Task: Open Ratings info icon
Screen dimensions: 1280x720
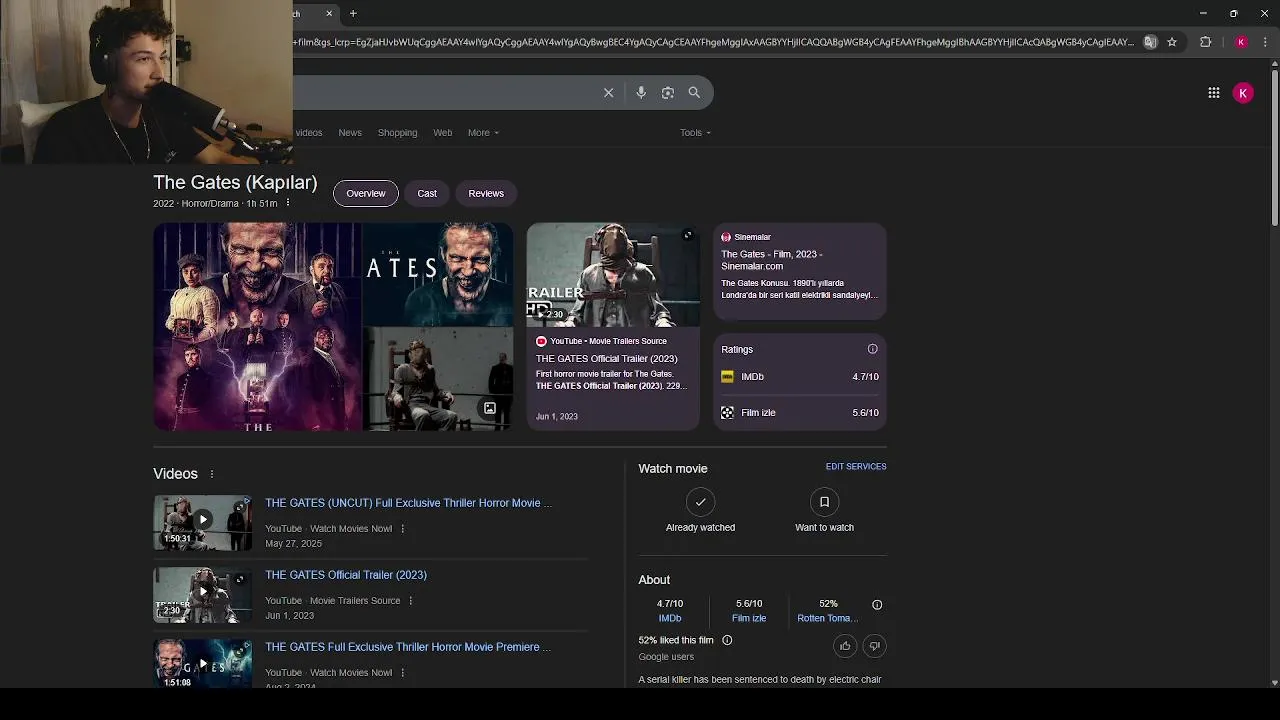Action: click(872, 349)
